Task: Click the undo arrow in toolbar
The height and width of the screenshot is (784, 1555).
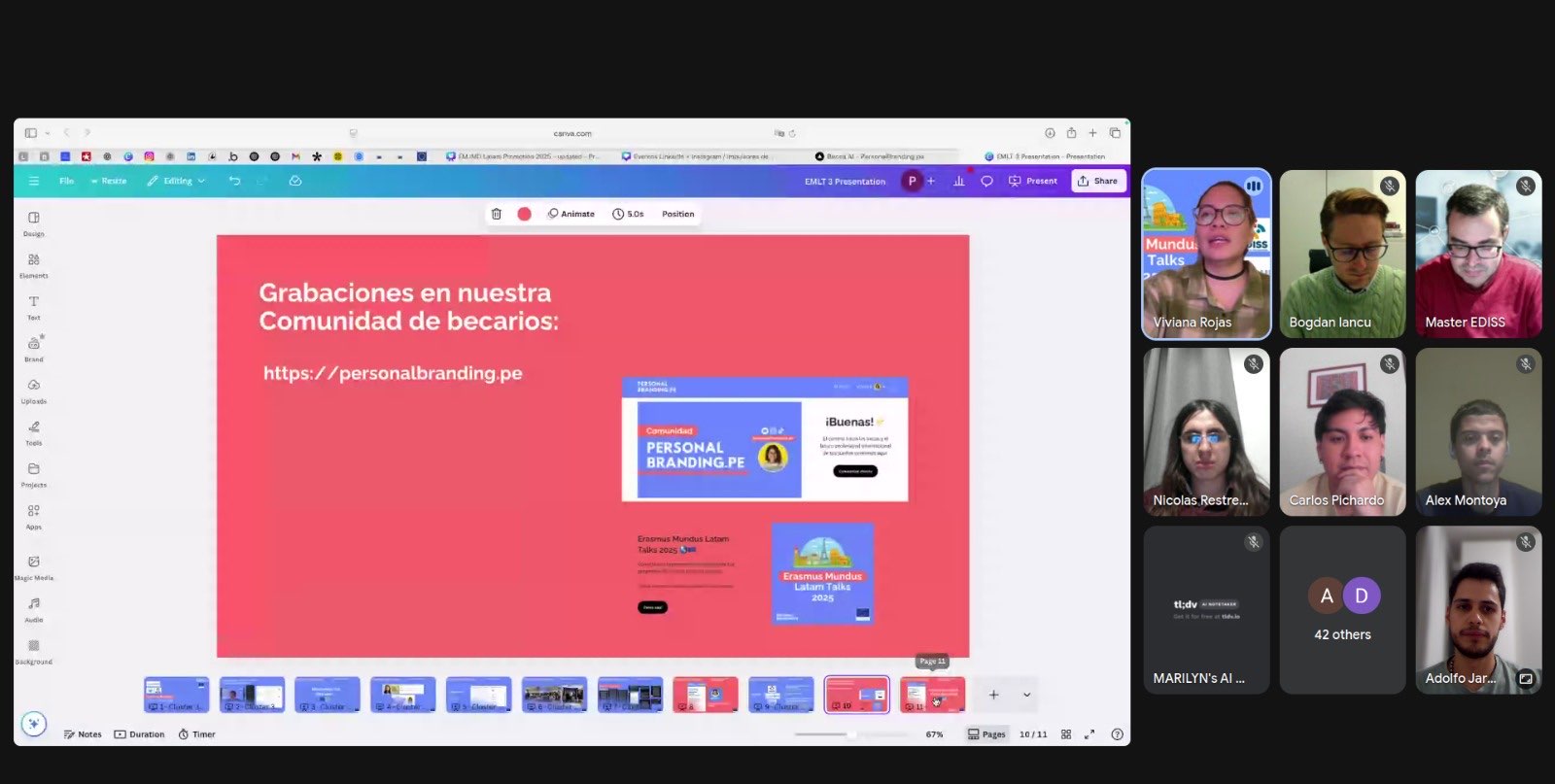Action: tap(234, 181)
